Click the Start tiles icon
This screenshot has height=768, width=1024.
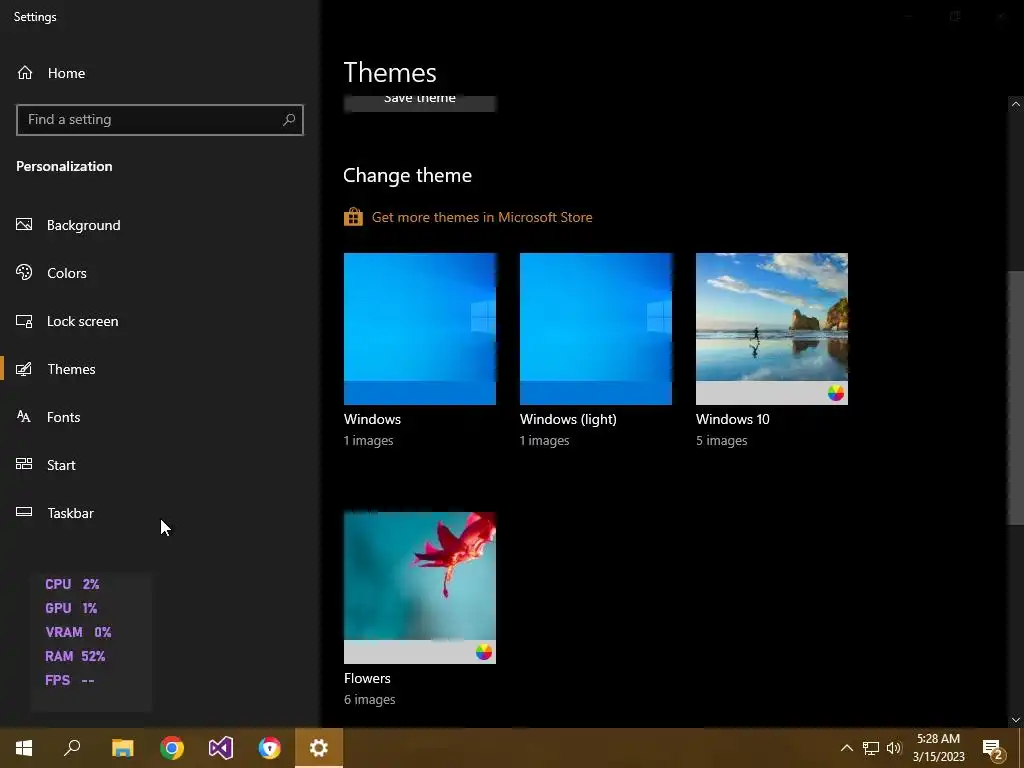click(x=24, y=464)
